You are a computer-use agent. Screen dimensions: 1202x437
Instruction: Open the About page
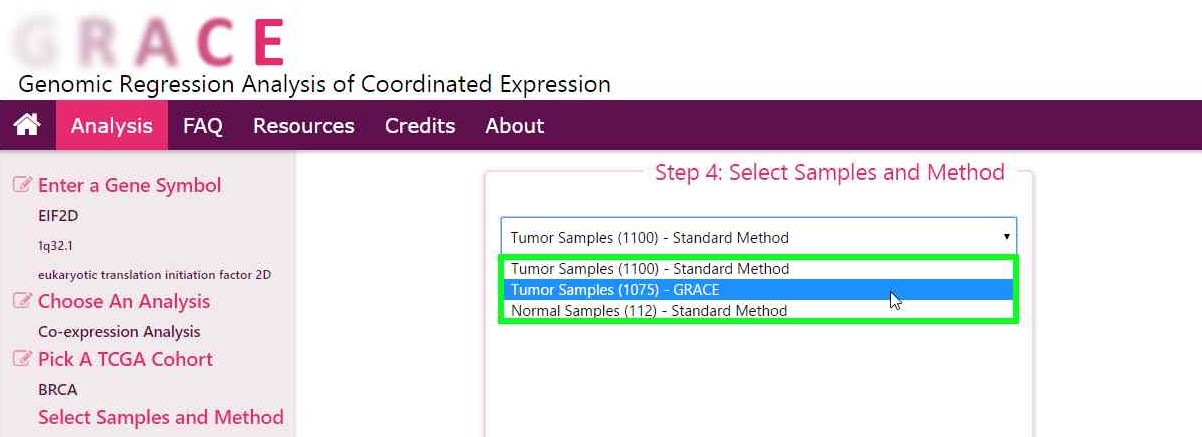coord(514,125)
